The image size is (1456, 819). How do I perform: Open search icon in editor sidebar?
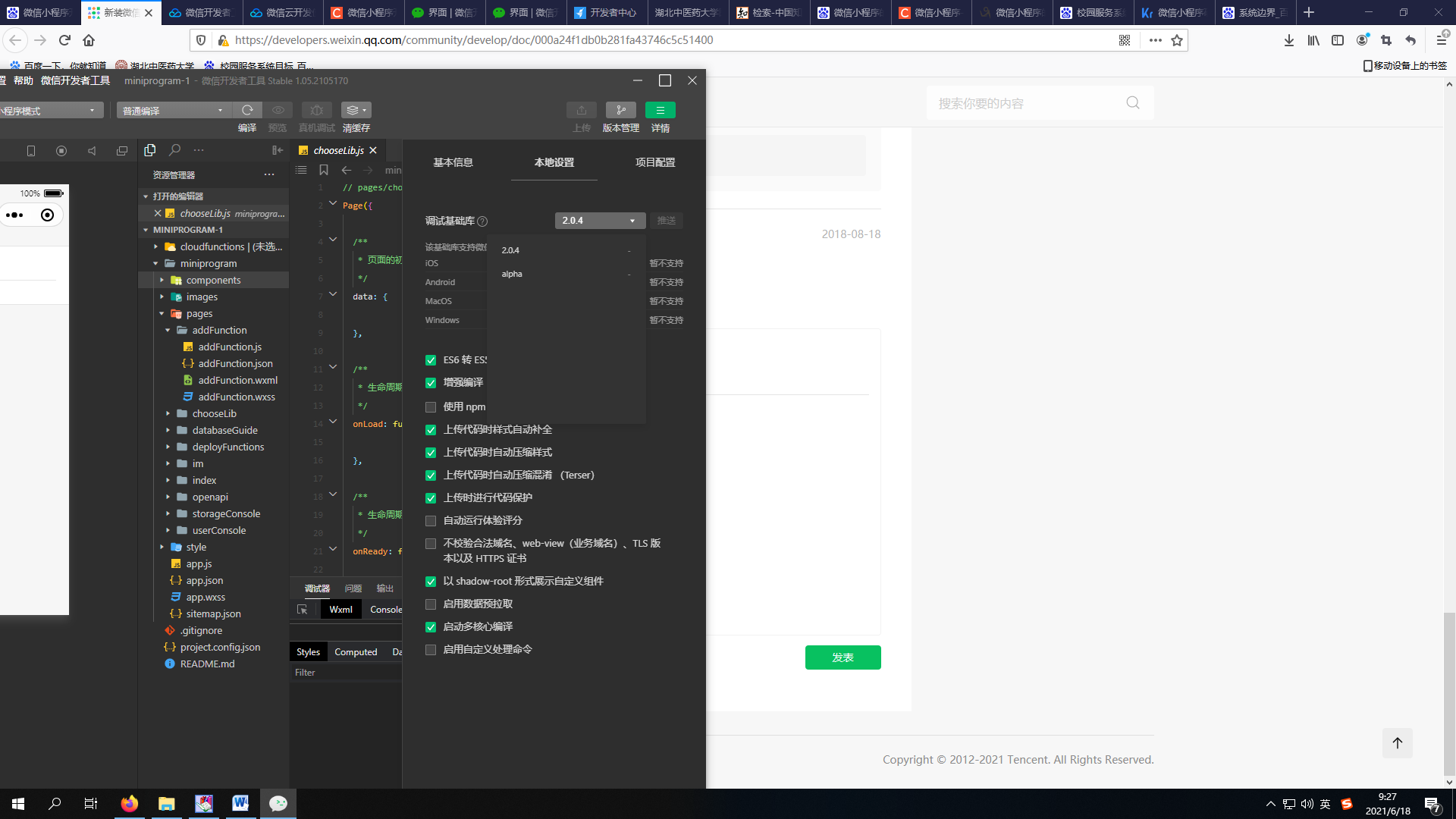coord(174,150)
